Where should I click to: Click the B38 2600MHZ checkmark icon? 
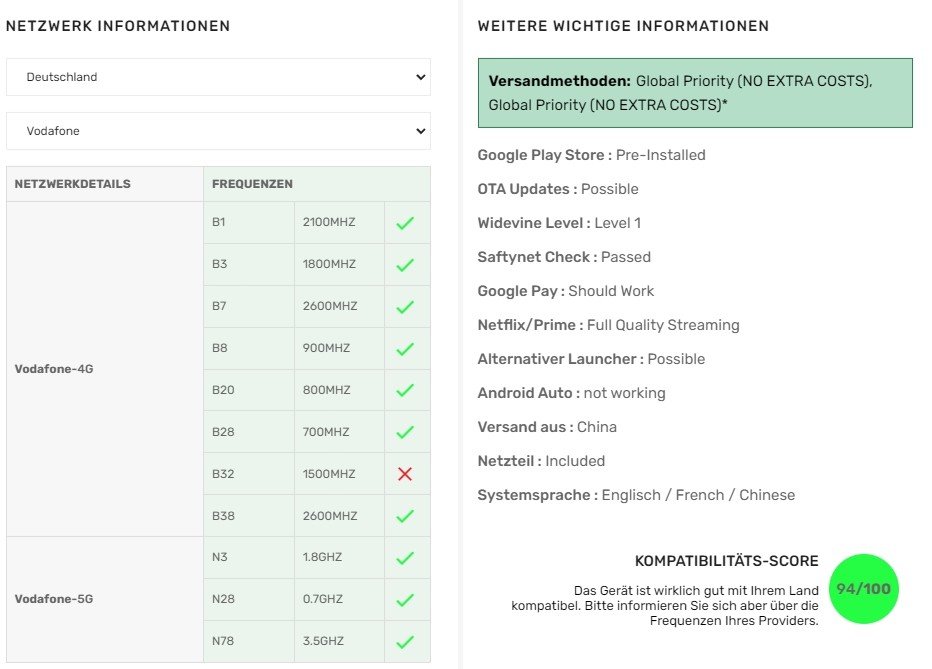click(405, 516)
